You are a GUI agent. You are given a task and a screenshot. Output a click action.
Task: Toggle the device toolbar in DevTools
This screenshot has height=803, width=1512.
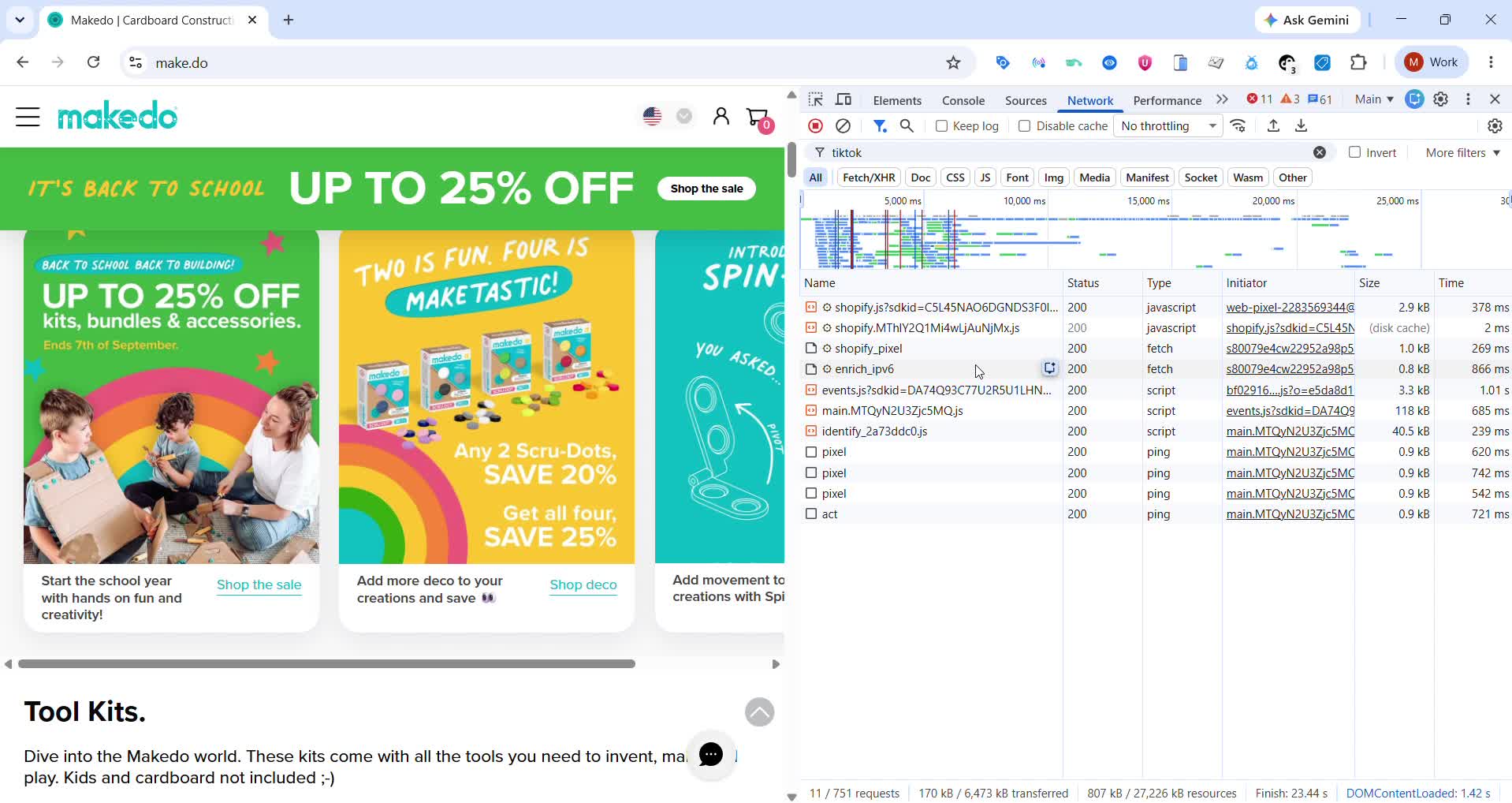click(x=844, y=99)
